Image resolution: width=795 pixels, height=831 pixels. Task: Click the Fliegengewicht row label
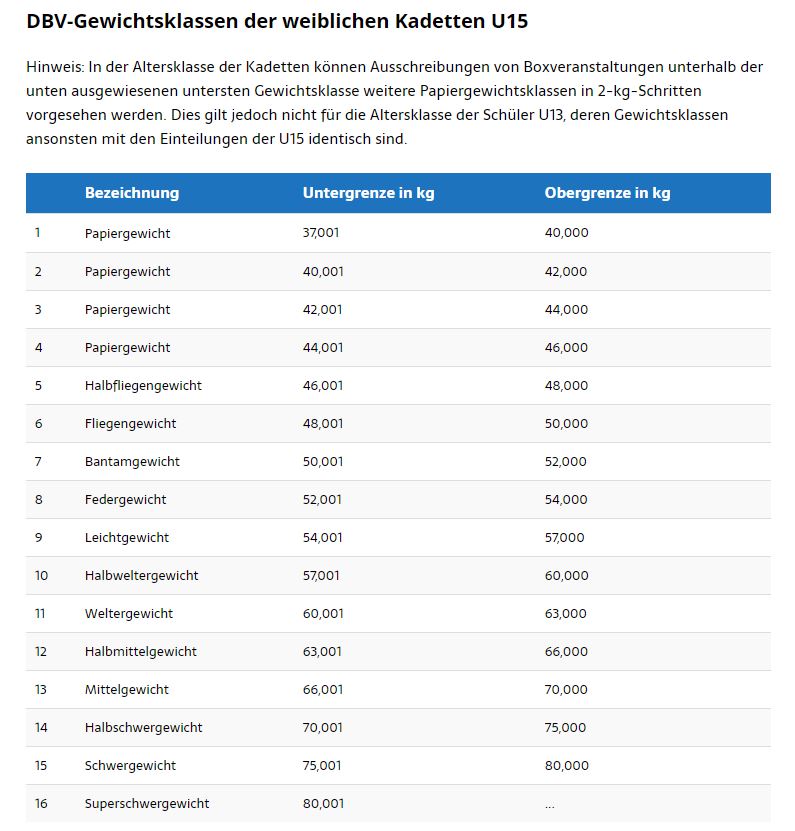coord(130,423)
